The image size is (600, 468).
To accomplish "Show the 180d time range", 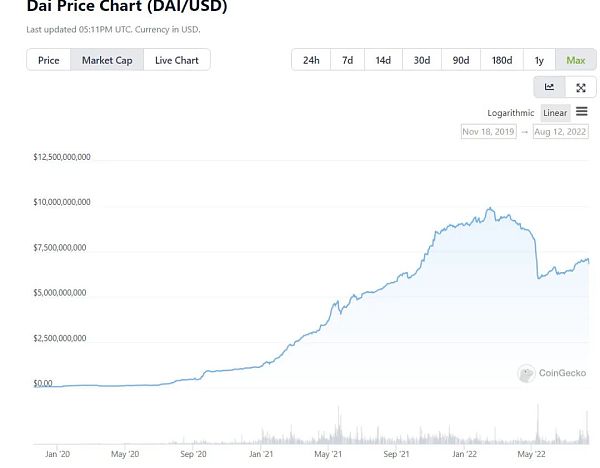I will [502, 60].
